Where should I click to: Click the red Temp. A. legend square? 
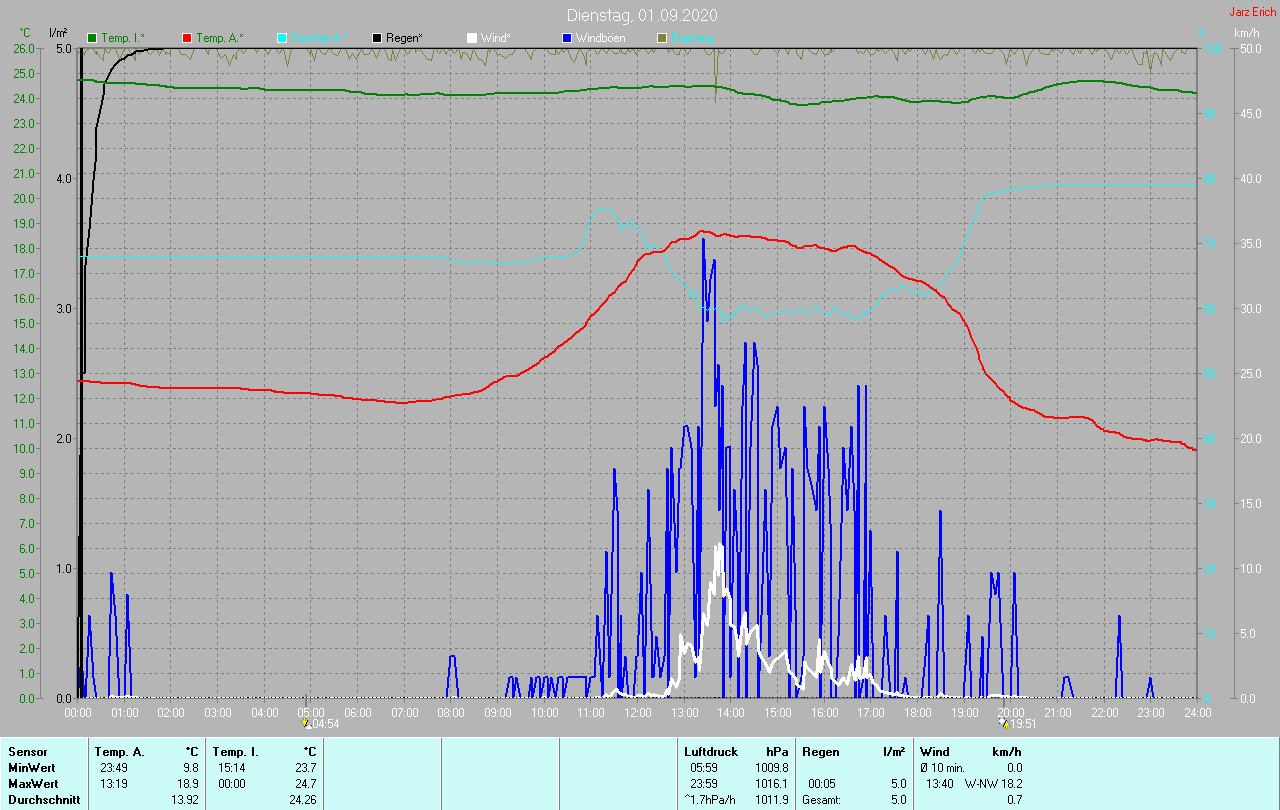point(187,38)
